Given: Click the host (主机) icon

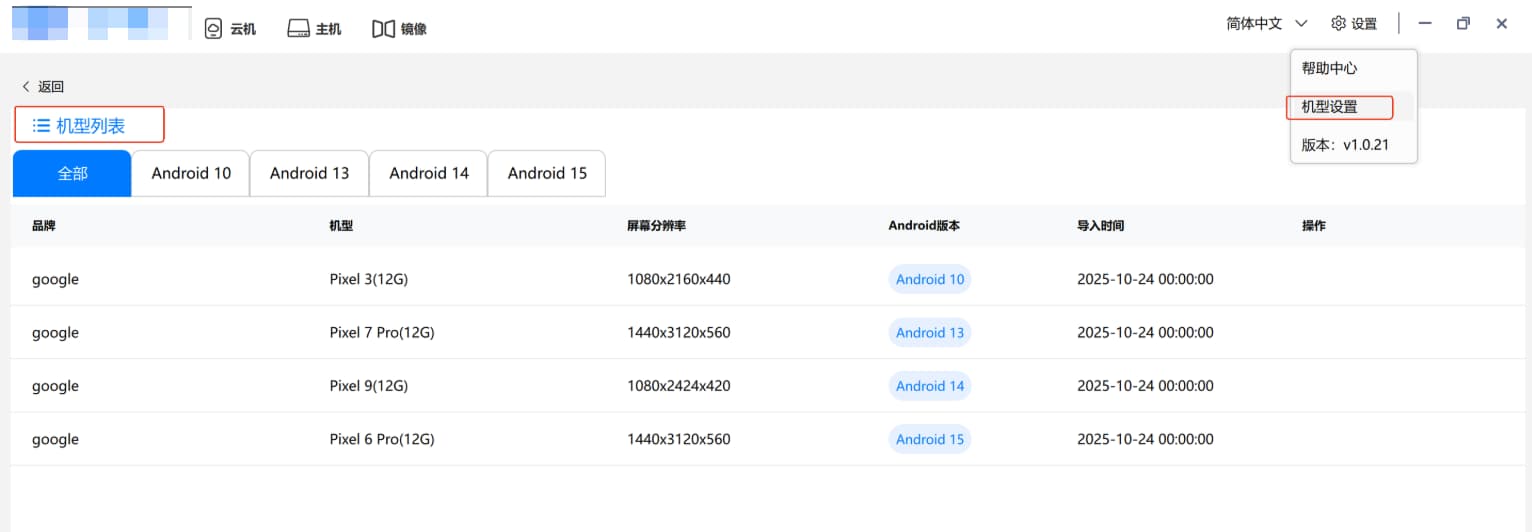Looking at the screenshot, I should coord(298,29).
